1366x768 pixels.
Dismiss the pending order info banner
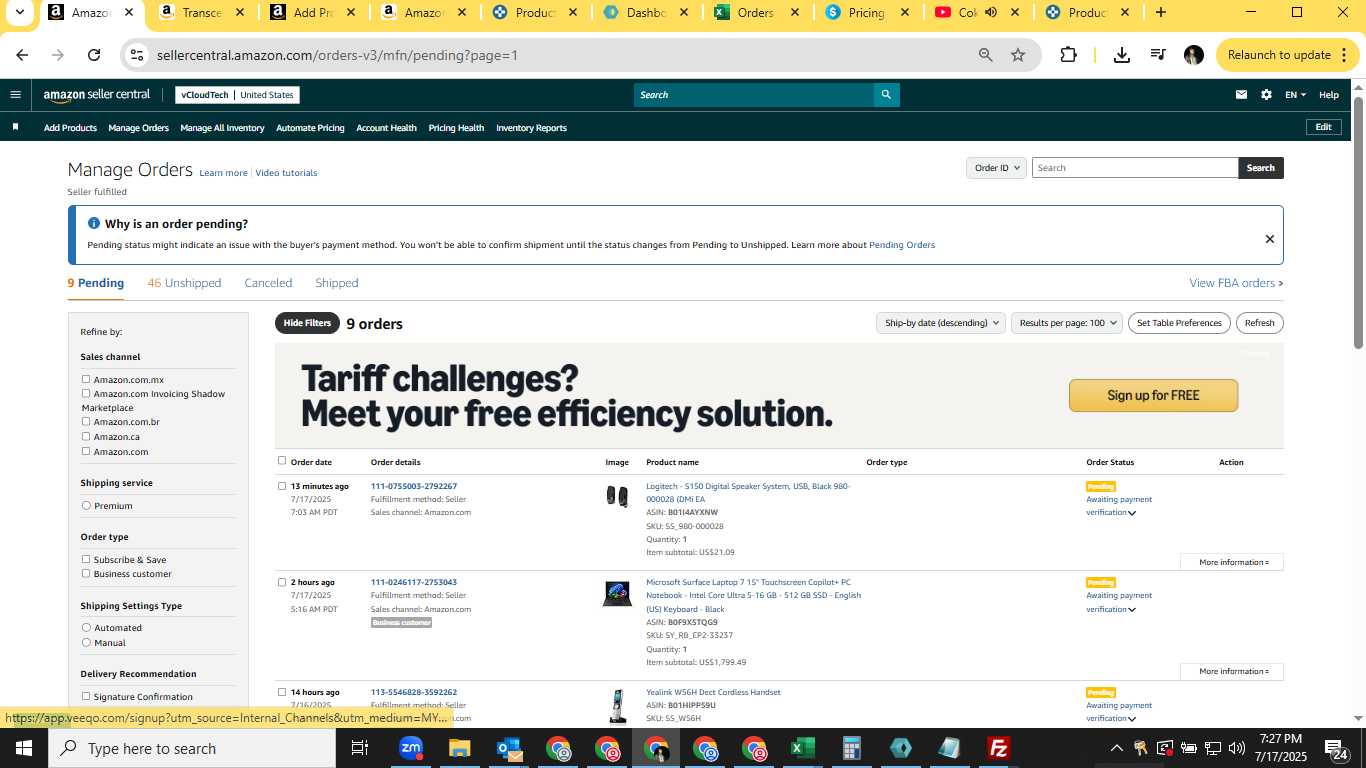[1269, 239]
